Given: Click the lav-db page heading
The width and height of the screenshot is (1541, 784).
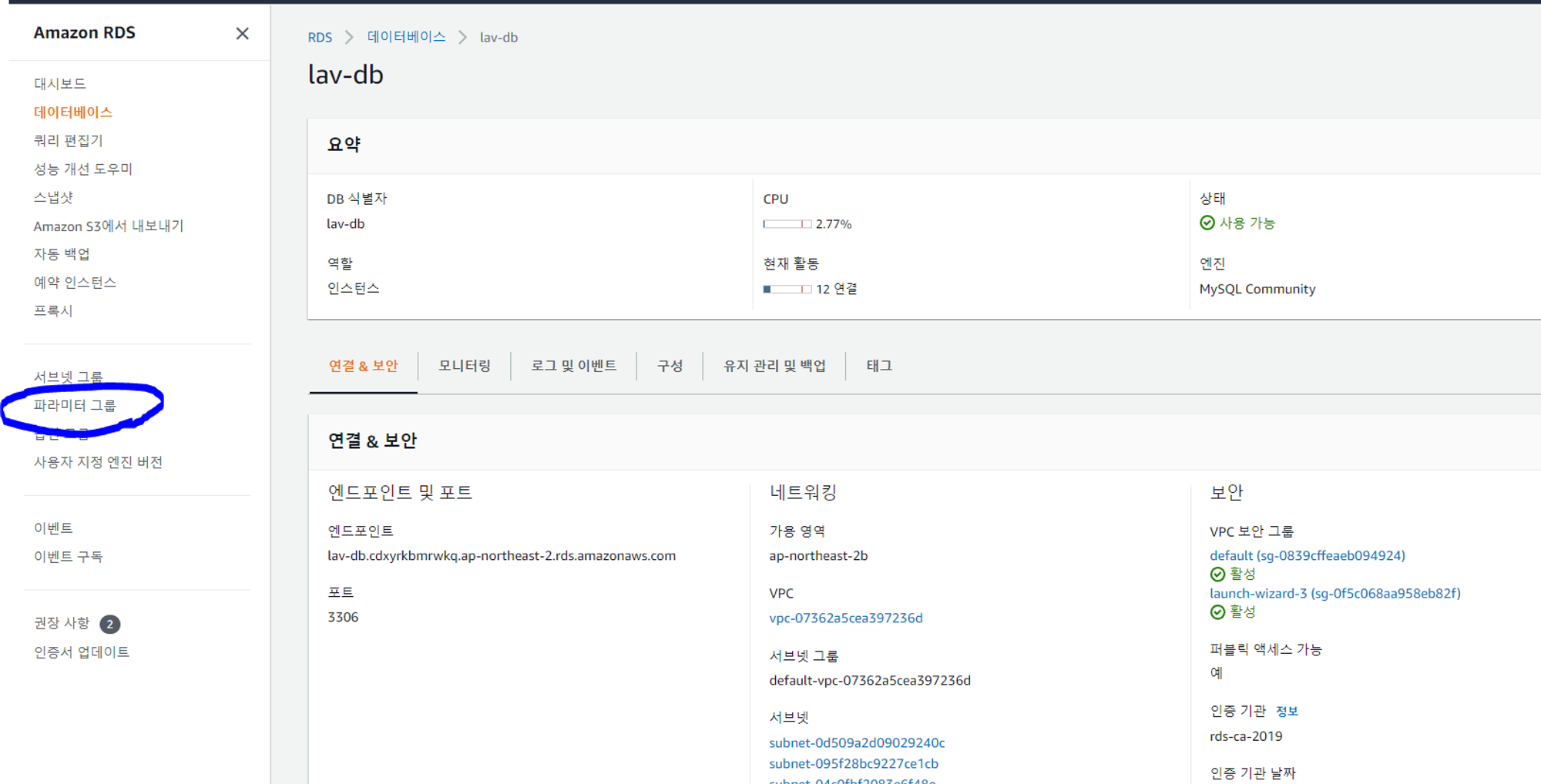Looking at the screenshot, I should (346, 75).
